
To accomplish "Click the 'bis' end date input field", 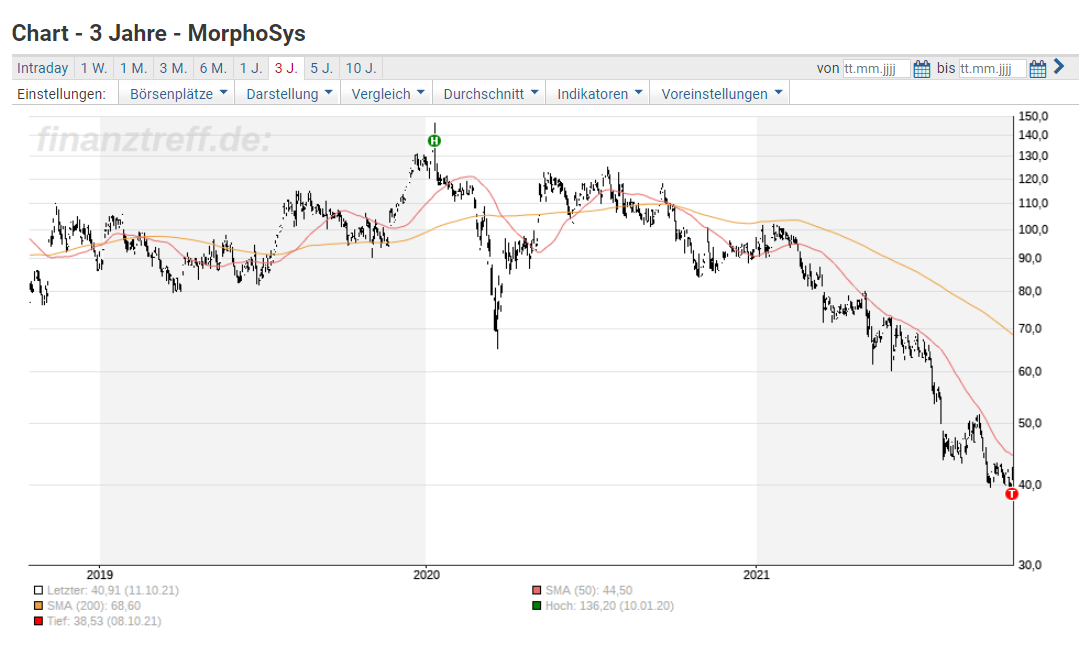I will coord(992,69).
